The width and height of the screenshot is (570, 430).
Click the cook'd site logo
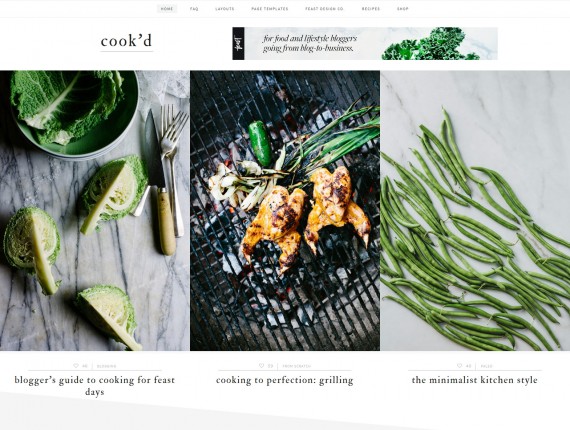[126, 41]
